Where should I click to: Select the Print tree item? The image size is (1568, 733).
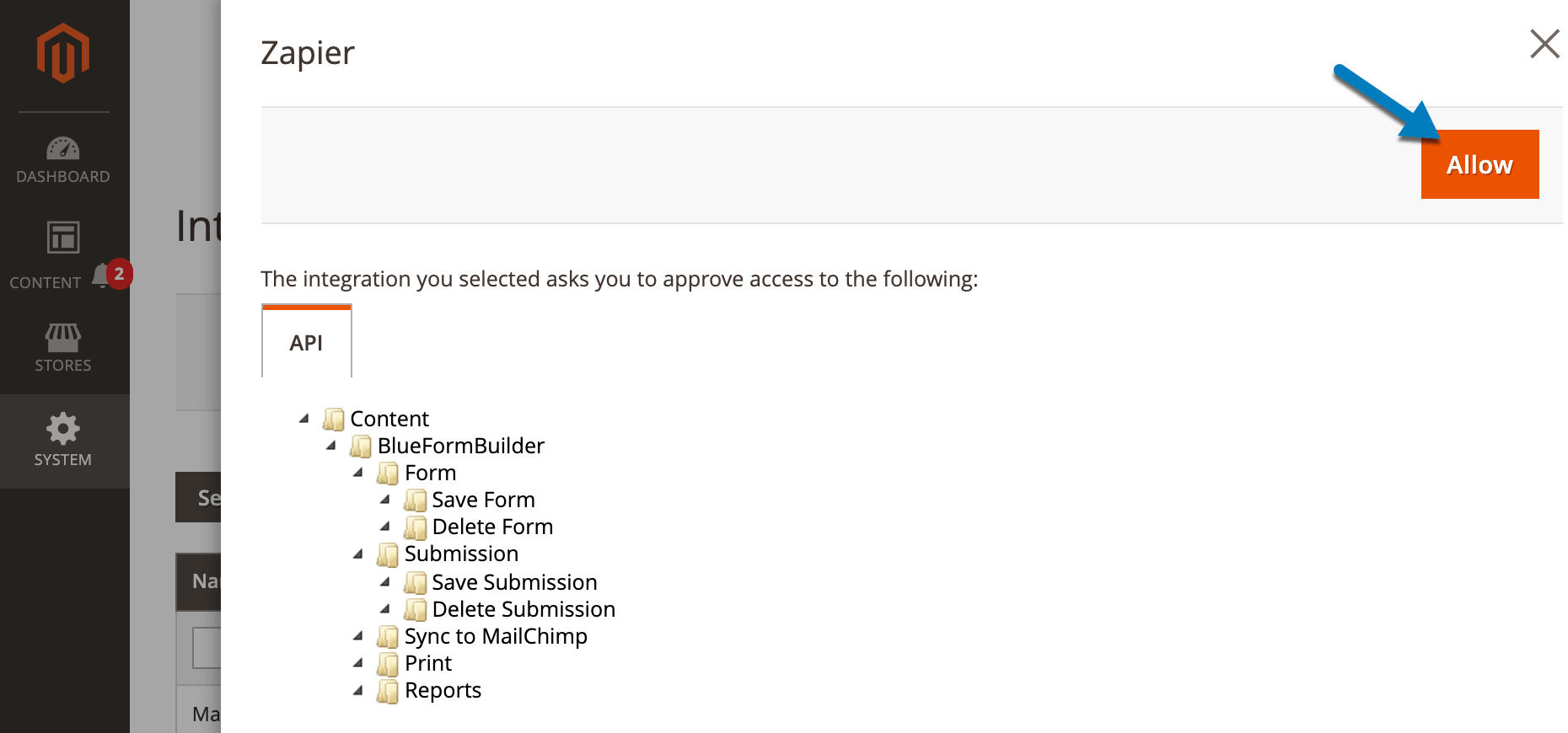tap(428, 663)
